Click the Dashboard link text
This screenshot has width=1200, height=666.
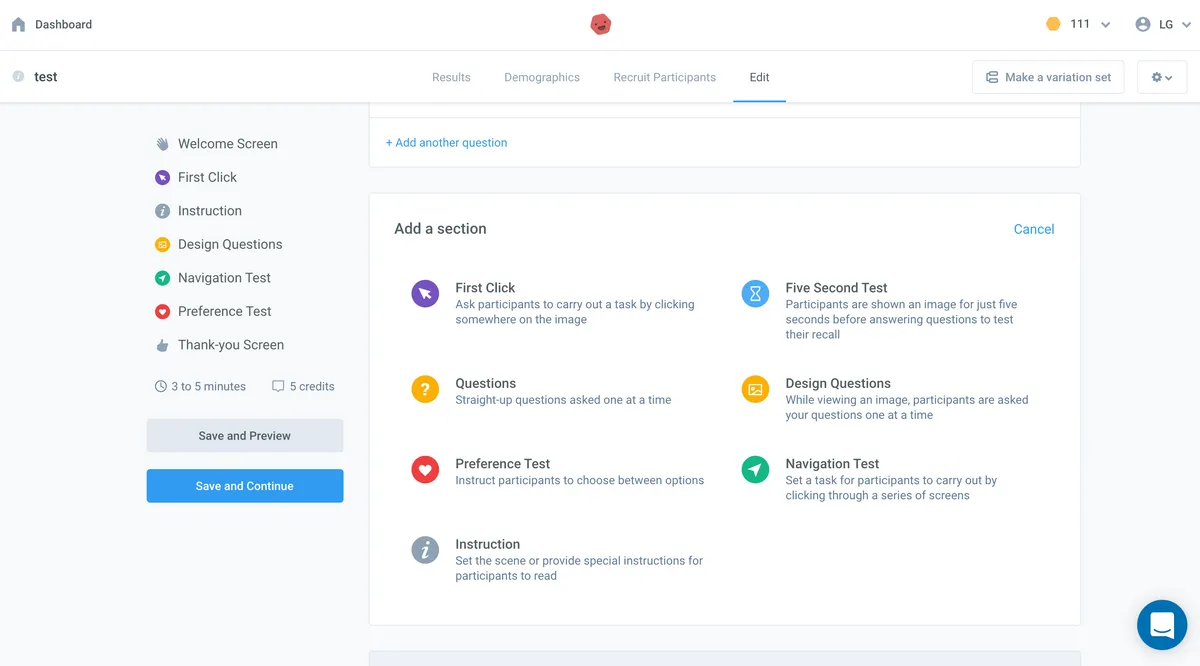pos(63,25)
